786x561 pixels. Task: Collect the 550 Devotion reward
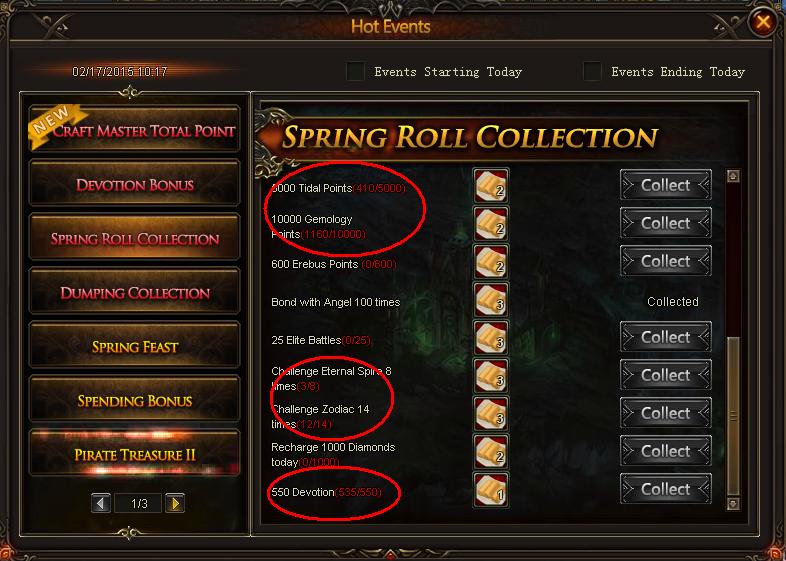click(666, 489)
